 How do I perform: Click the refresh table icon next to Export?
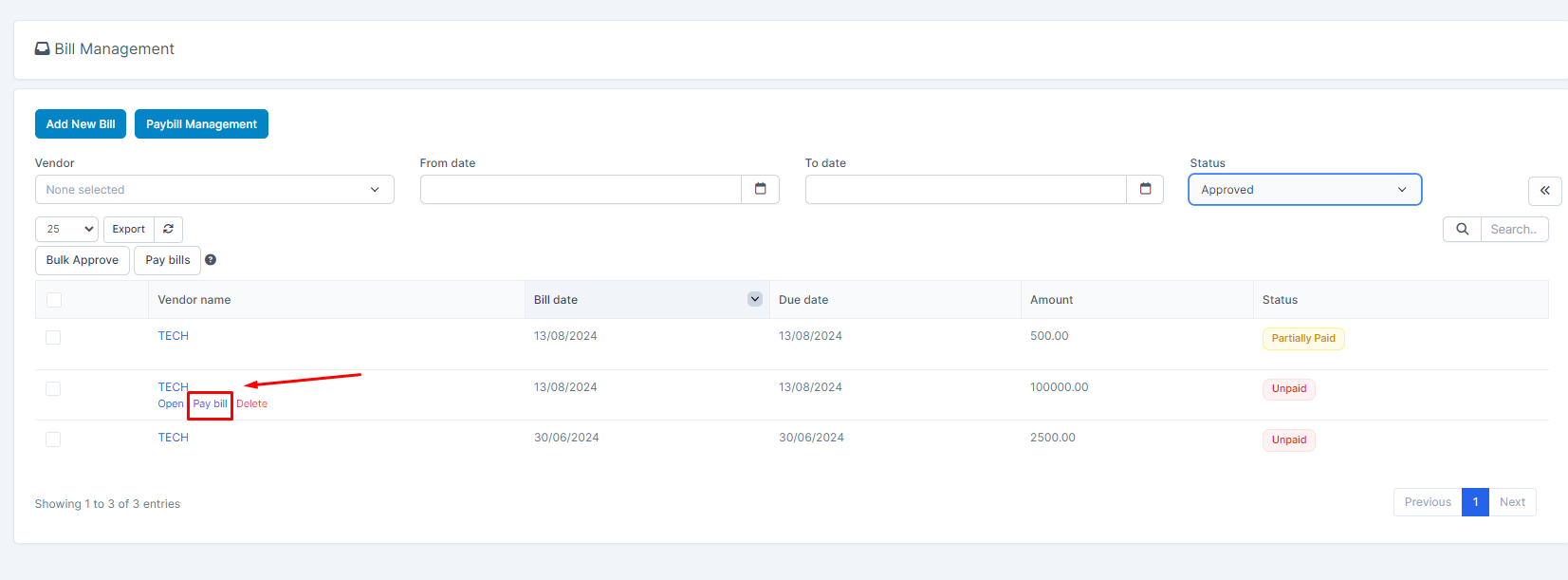click(168, 229)
